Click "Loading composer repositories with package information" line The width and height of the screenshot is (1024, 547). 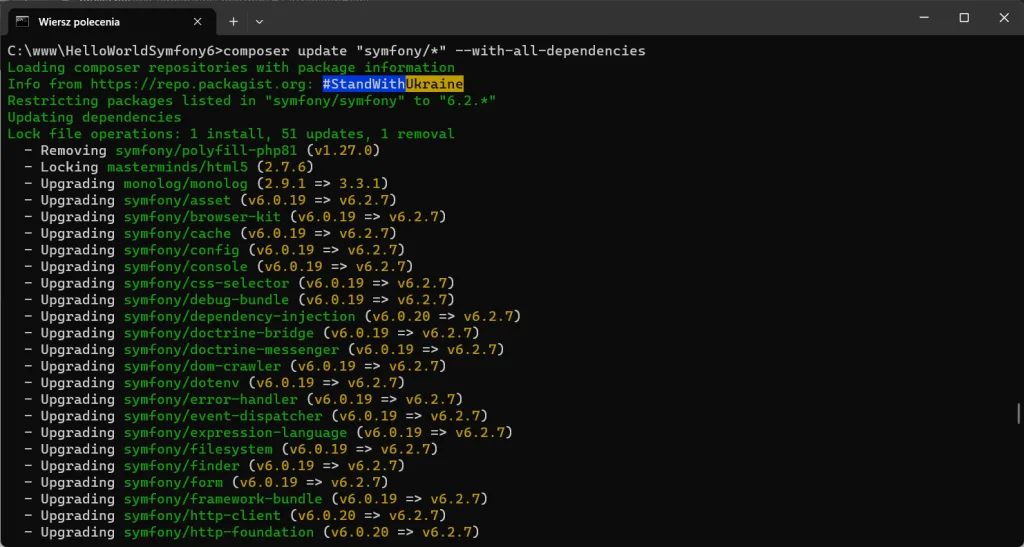[x=231, y=68]
